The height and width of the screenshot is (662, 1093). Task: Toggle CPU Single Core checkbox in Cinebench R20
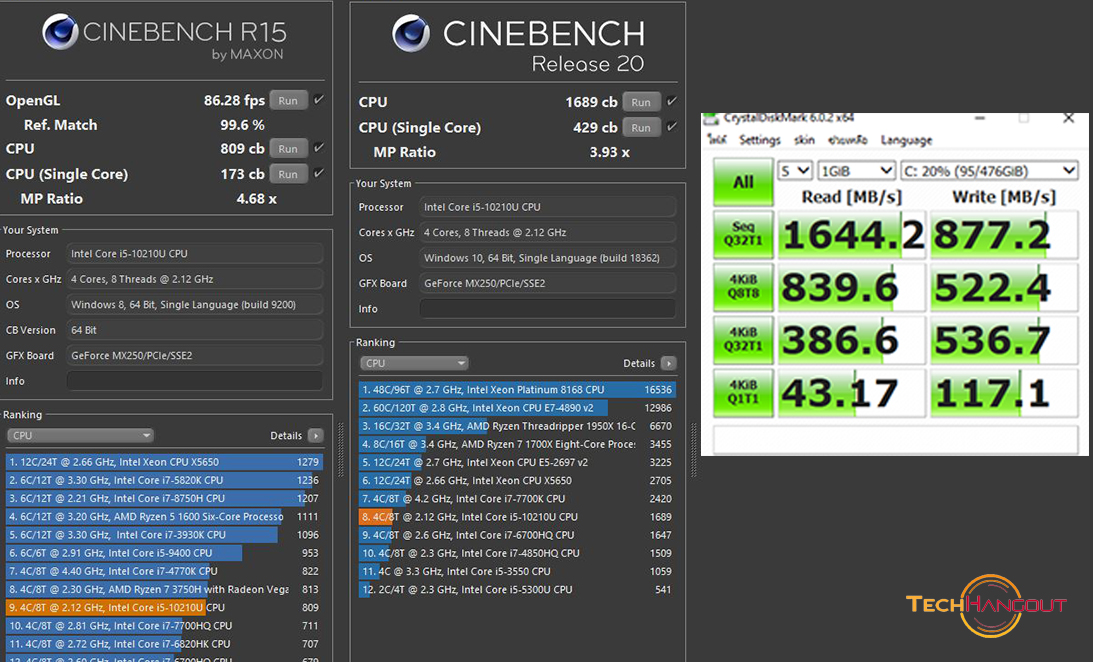(x=671, y=127)
